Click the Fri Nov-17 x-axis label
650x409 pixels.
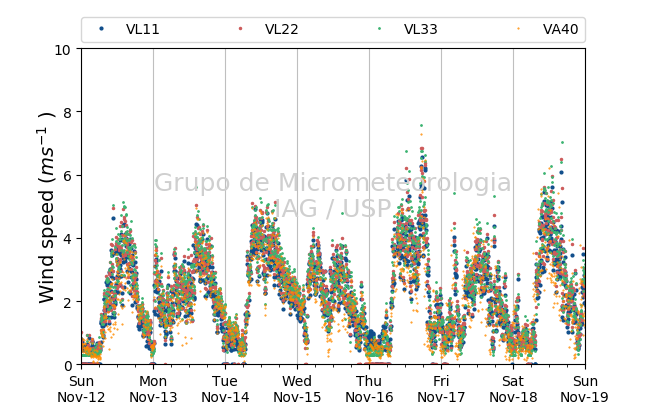(441, 389)
